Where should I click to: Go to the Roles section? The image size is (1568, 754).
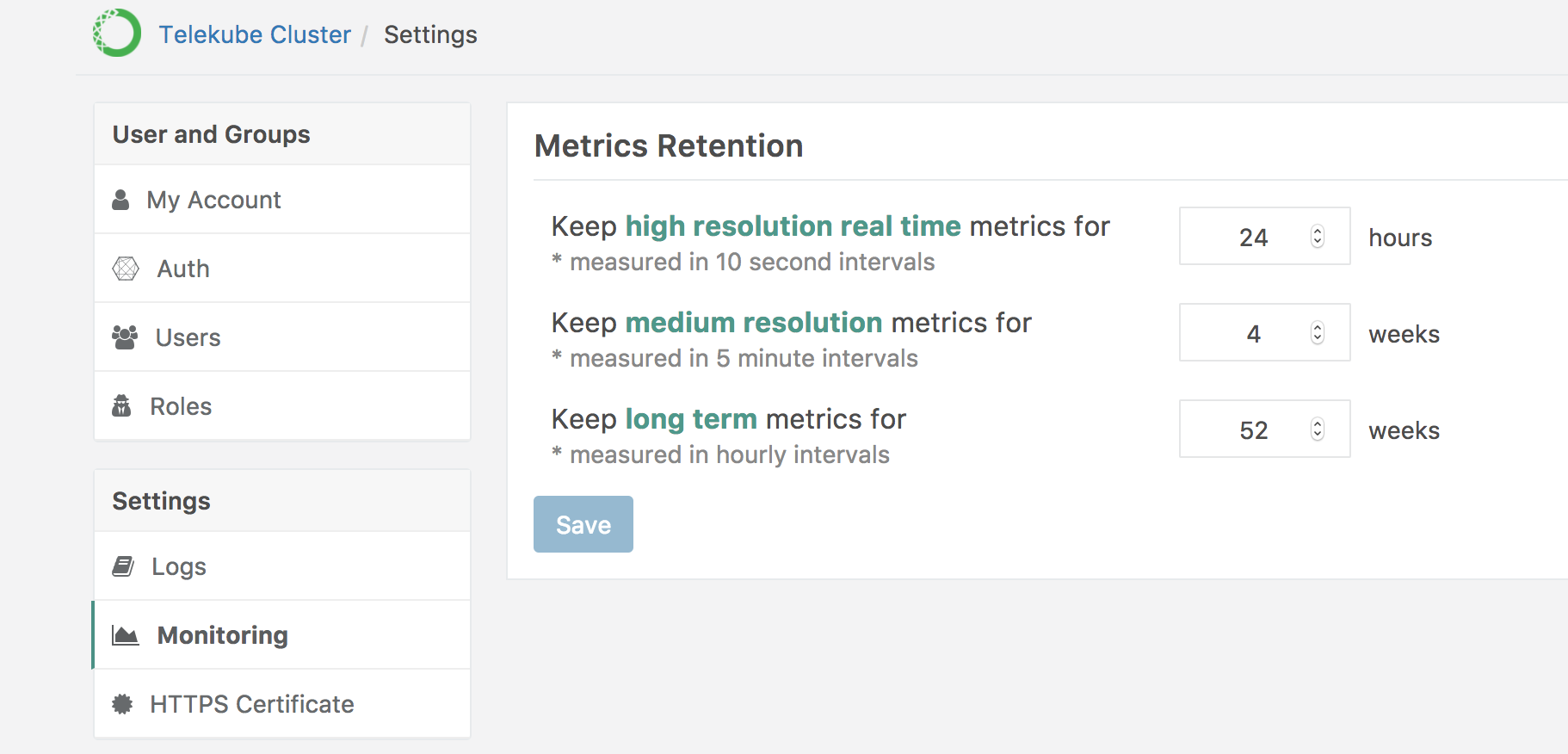pyautogui.click(x=181, y=406)
